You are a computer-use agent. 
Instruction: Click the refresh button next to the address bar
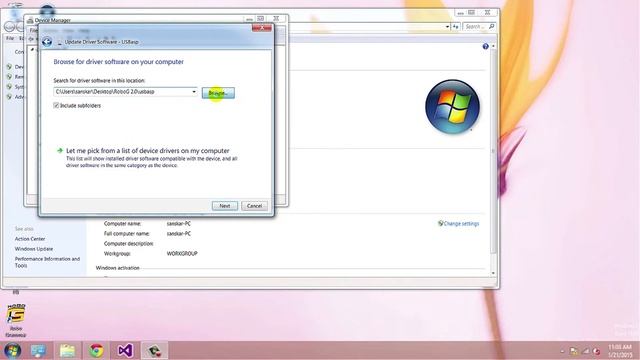click(456, 27)
